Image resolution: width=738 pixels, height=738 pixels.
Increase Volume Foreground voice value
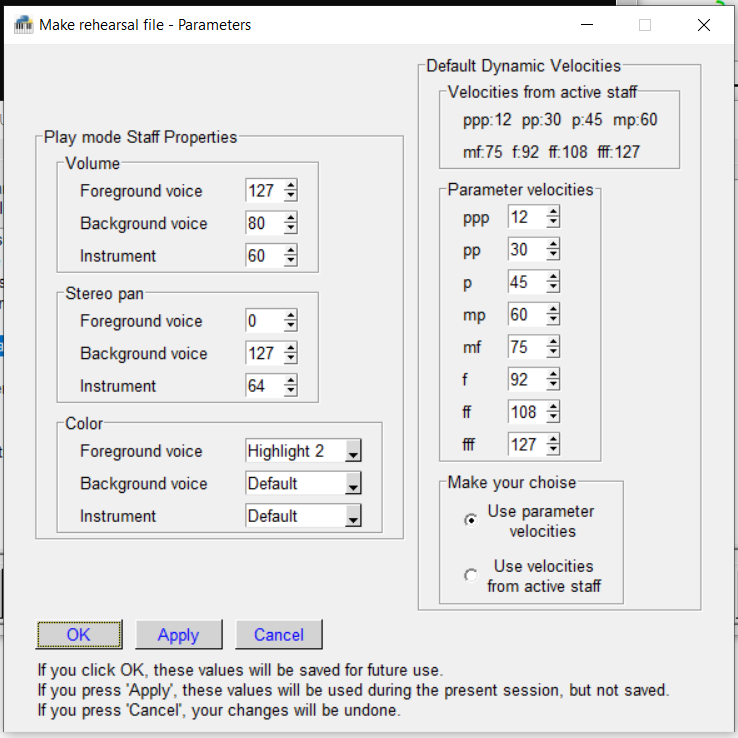[x=291, y=185]
